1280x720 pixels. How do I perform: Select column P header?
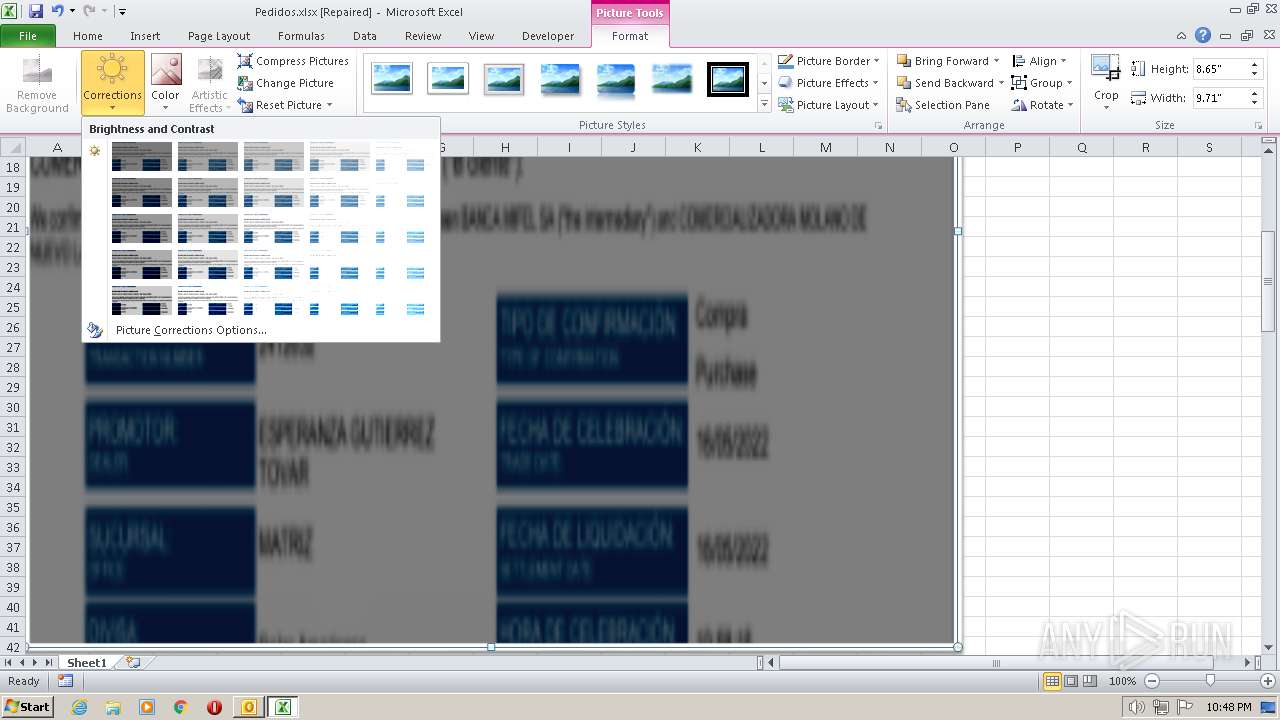pos(1018,147)
